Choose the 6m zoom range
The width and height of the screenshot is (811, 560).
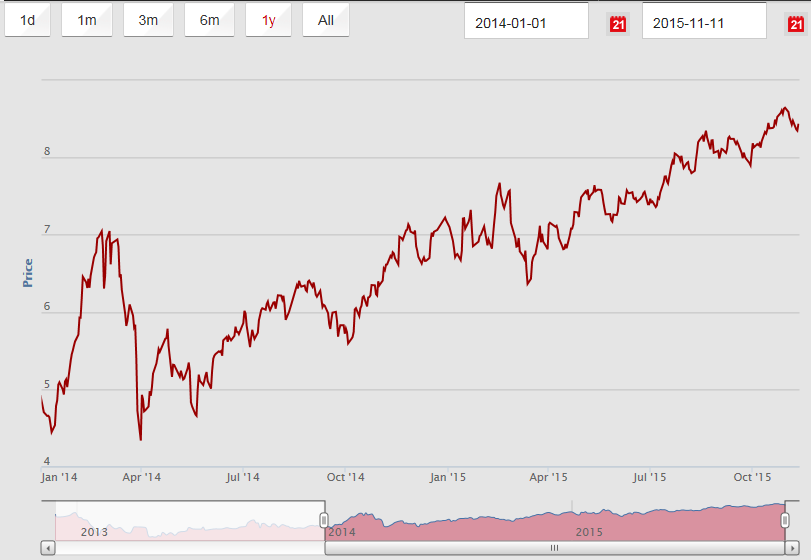[x=209, y=20]
